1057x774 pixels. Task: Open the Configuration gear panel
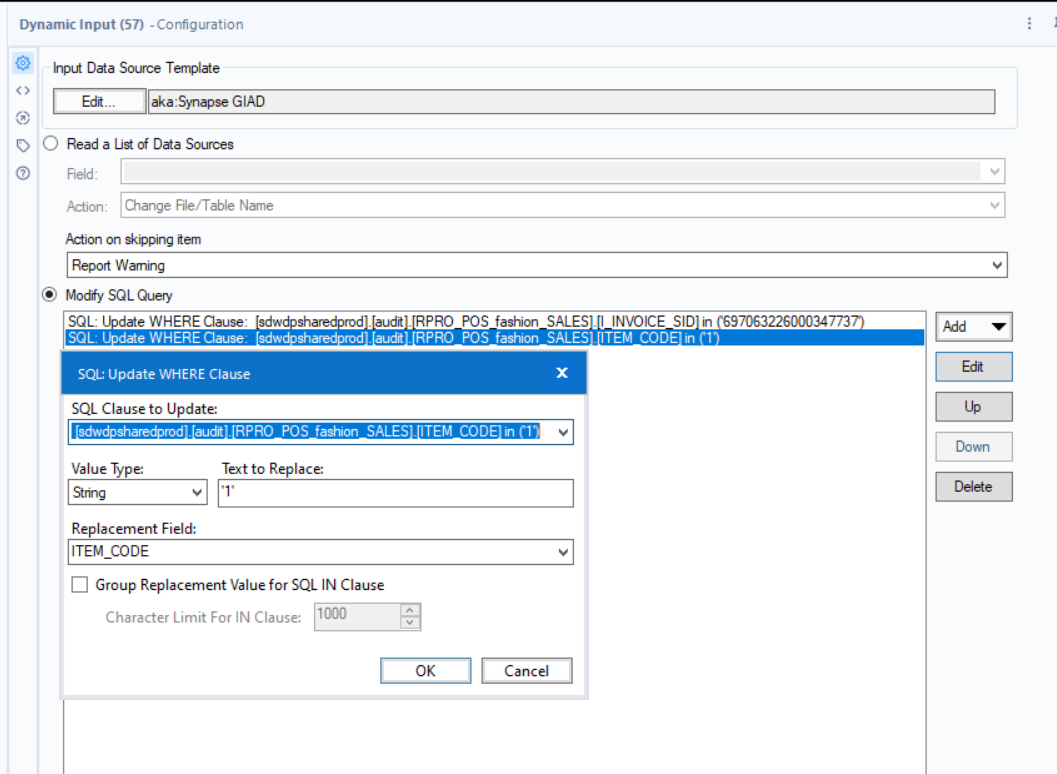coord(22,63)
